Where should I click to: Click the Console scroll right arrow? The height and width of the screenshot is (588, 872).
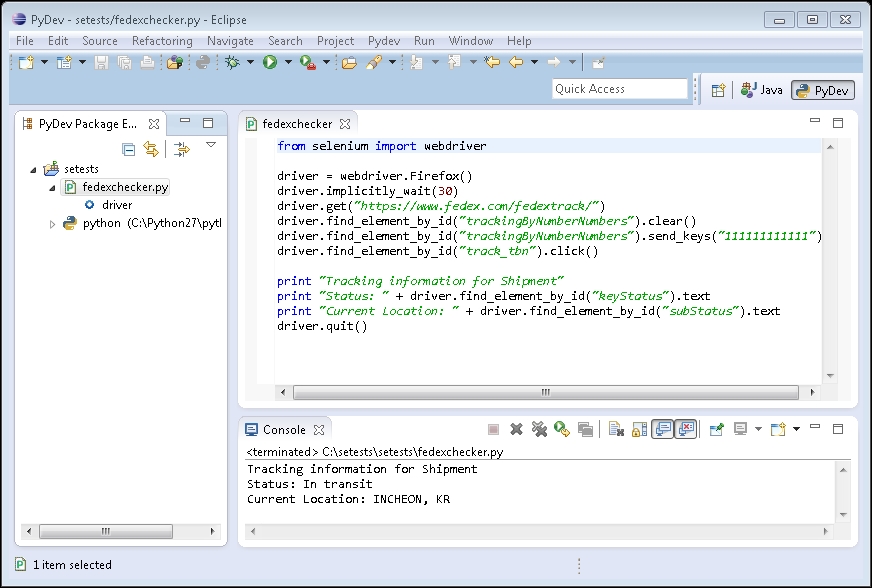[x=825, y=531]
